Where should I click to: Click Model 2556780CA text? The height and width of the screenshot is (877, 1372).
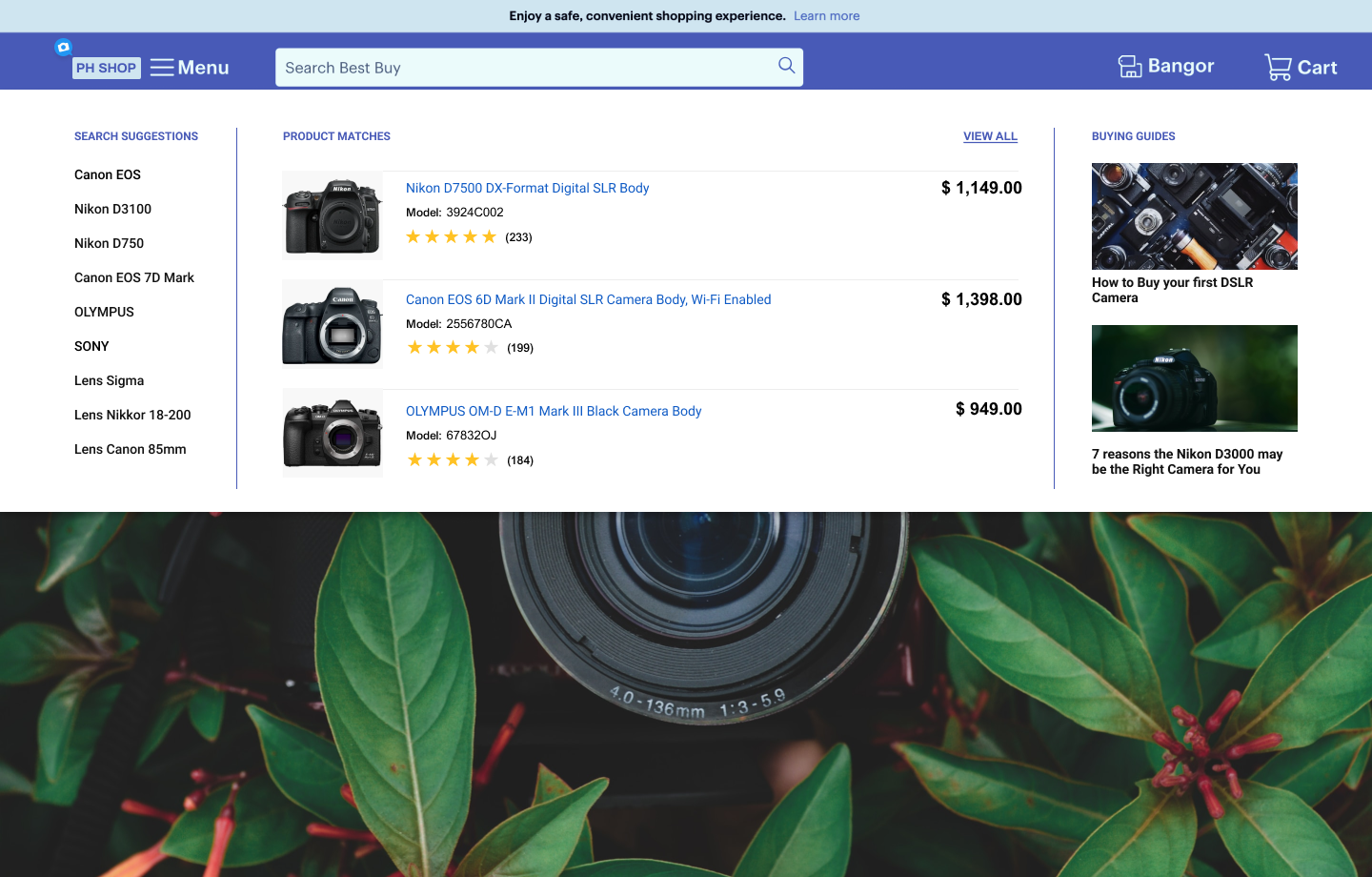point(459,324)
